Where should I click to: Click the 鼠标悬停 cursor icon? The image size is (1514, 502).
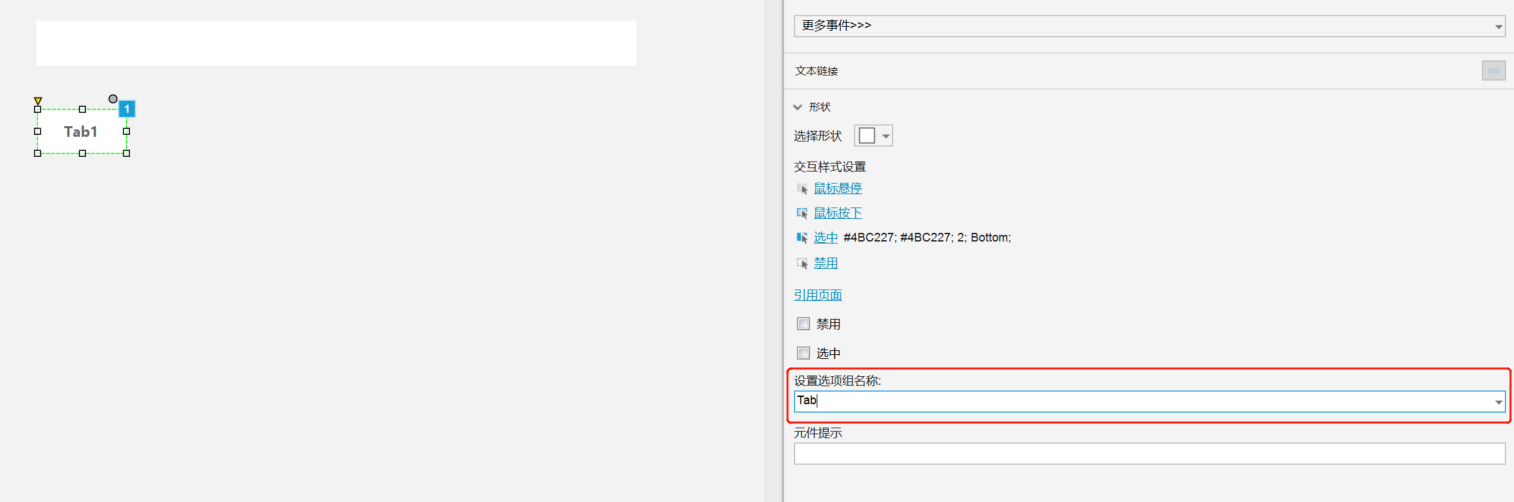[802, 188]
